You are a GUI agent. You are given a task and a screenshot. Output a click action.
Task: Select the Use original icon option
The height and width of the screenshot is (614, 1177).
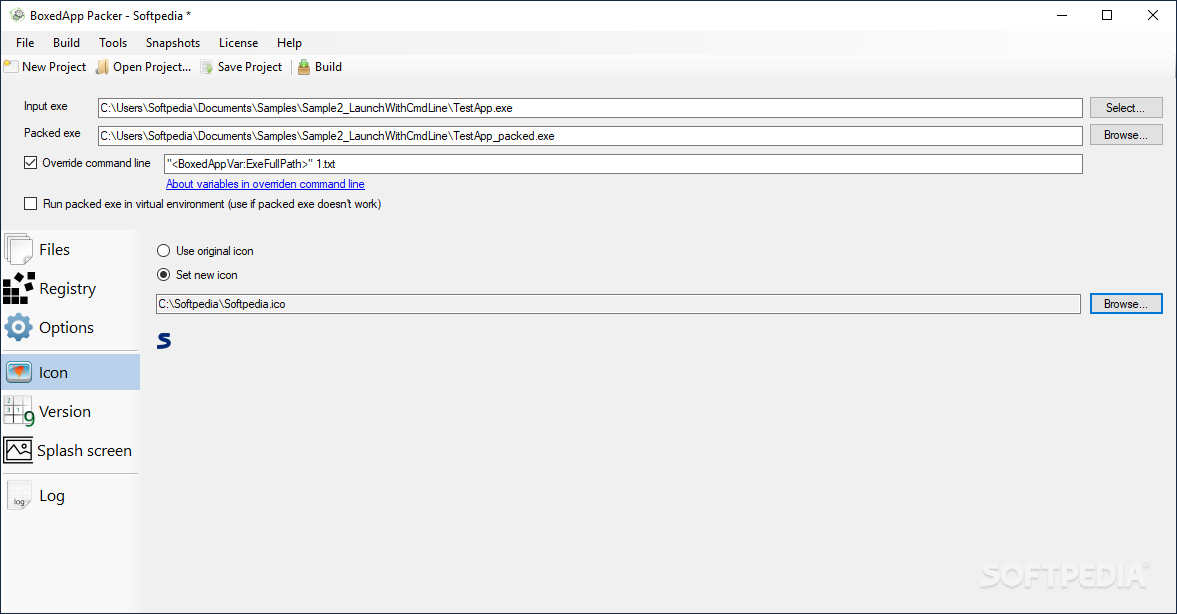click(164, 251)
